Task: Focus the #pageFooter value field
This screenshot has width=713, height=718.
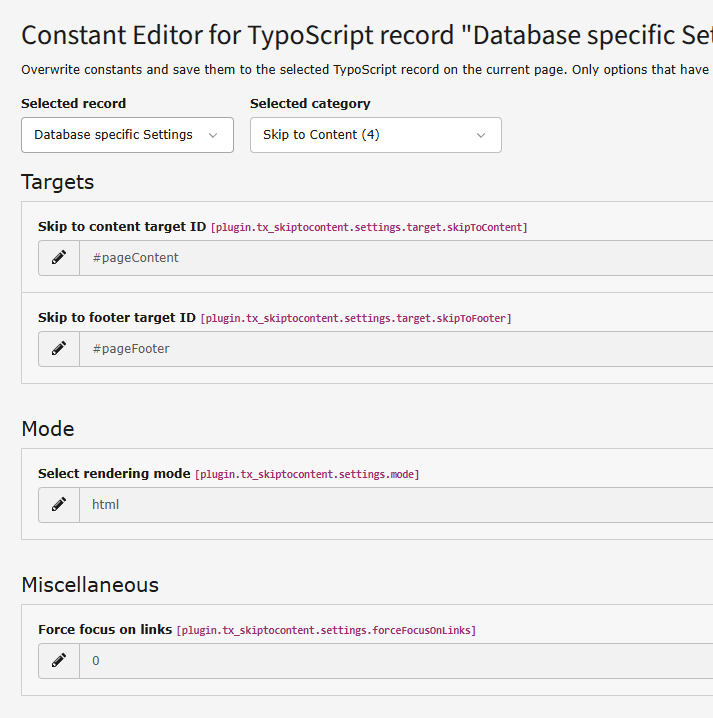Action: (x=396, y=349)
